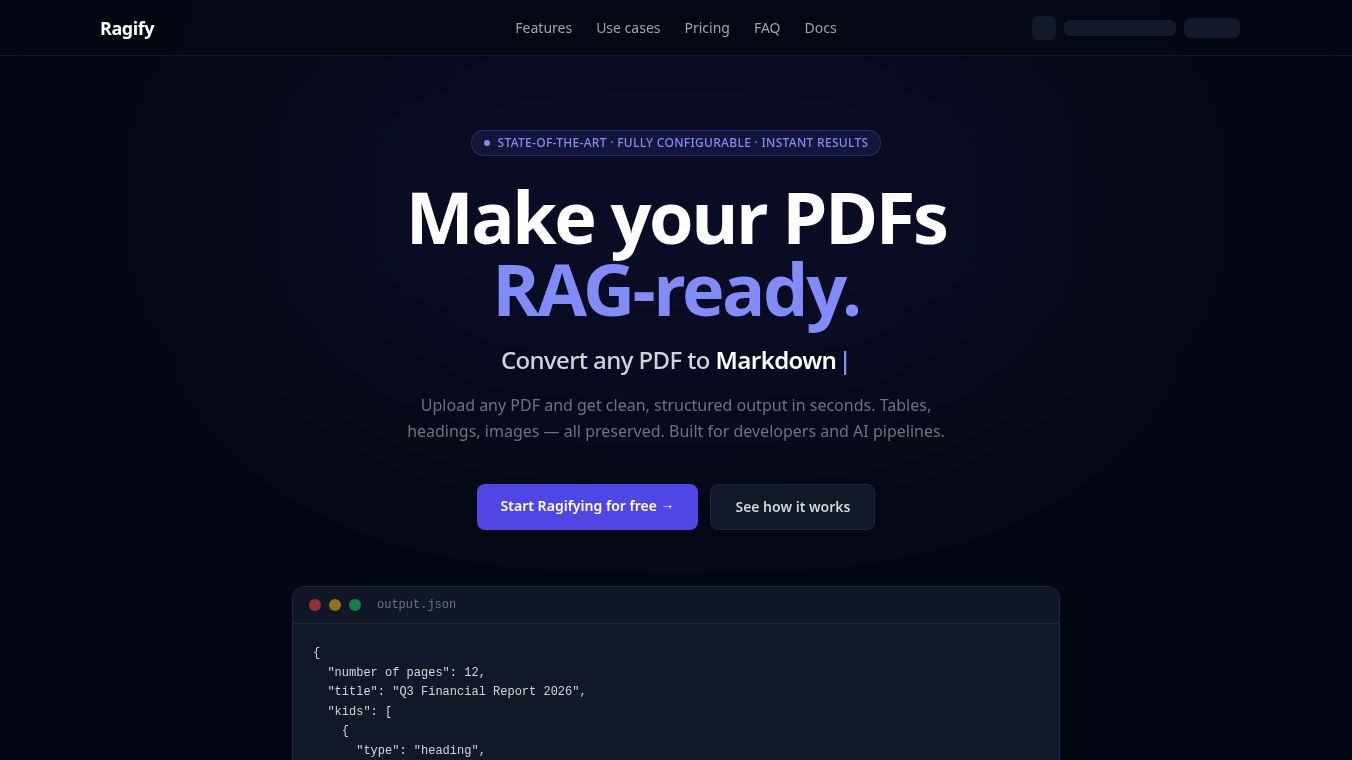
Task: Click See how it works button
Action: pos(792,507)
